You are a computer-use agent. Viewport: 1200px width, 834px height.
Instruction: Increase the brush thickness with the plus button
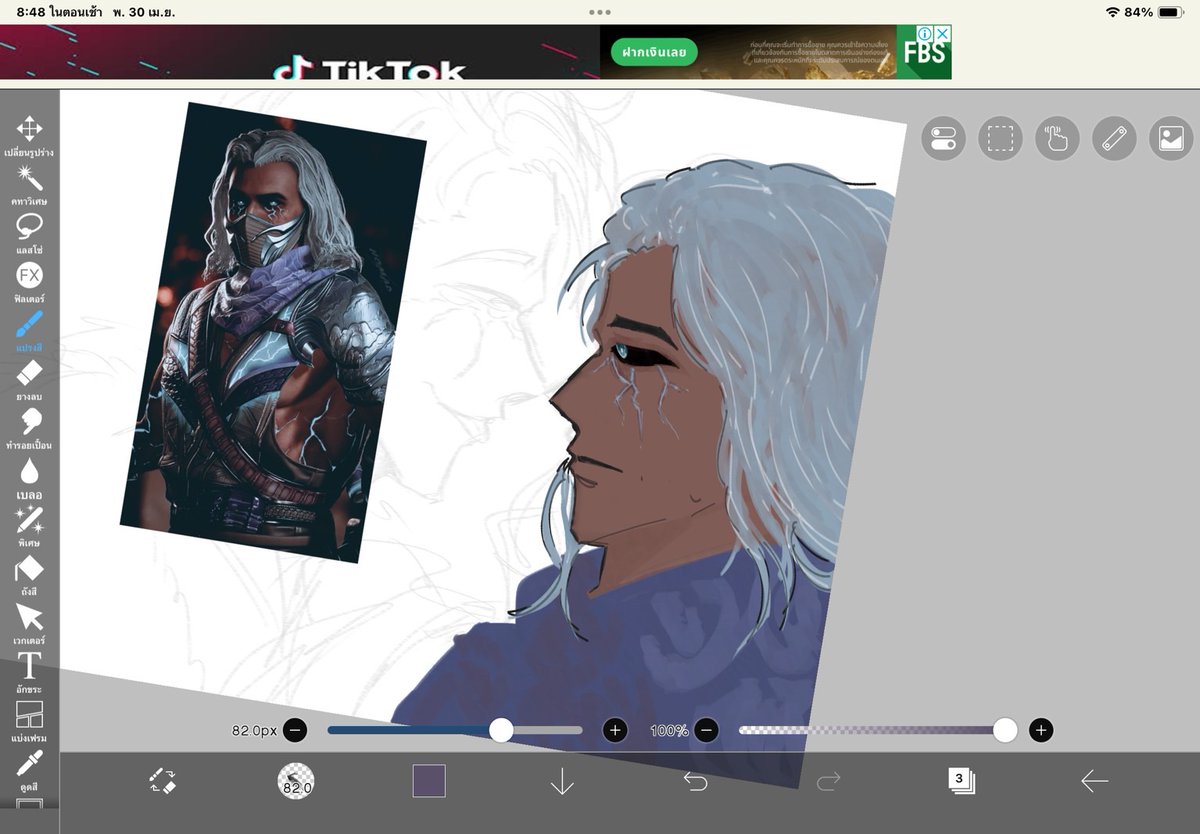tap(615, 730)
